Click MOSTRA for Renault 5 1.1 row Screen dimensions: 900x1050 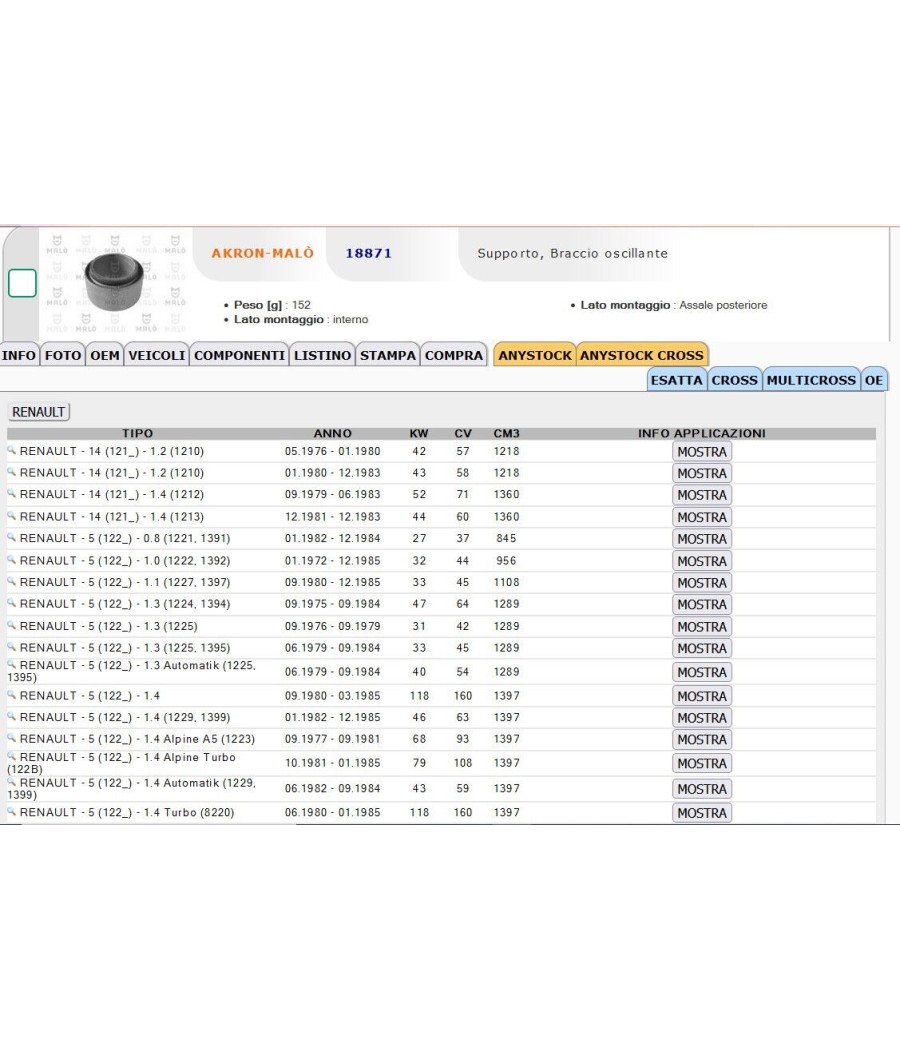click(x=702, y=583)
